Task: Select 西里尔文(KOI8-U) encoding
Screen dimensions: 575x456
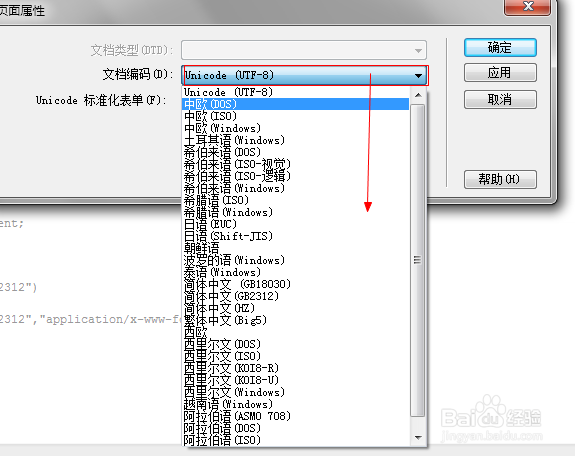Action: point(296,380)
